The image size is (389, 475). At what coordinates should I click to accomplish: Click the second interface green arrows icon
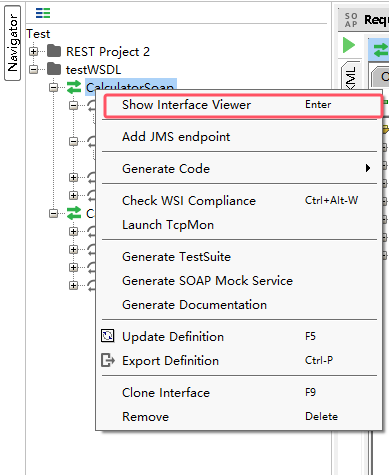click(x=74, y=213)
